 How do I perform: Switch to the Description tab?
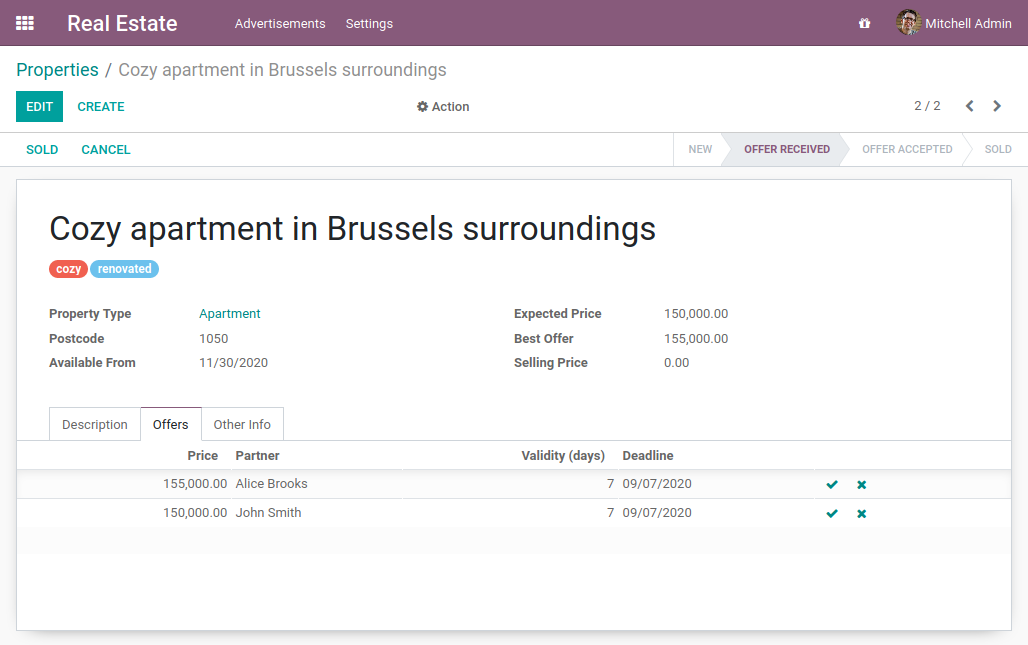click(x=95, y=425)
